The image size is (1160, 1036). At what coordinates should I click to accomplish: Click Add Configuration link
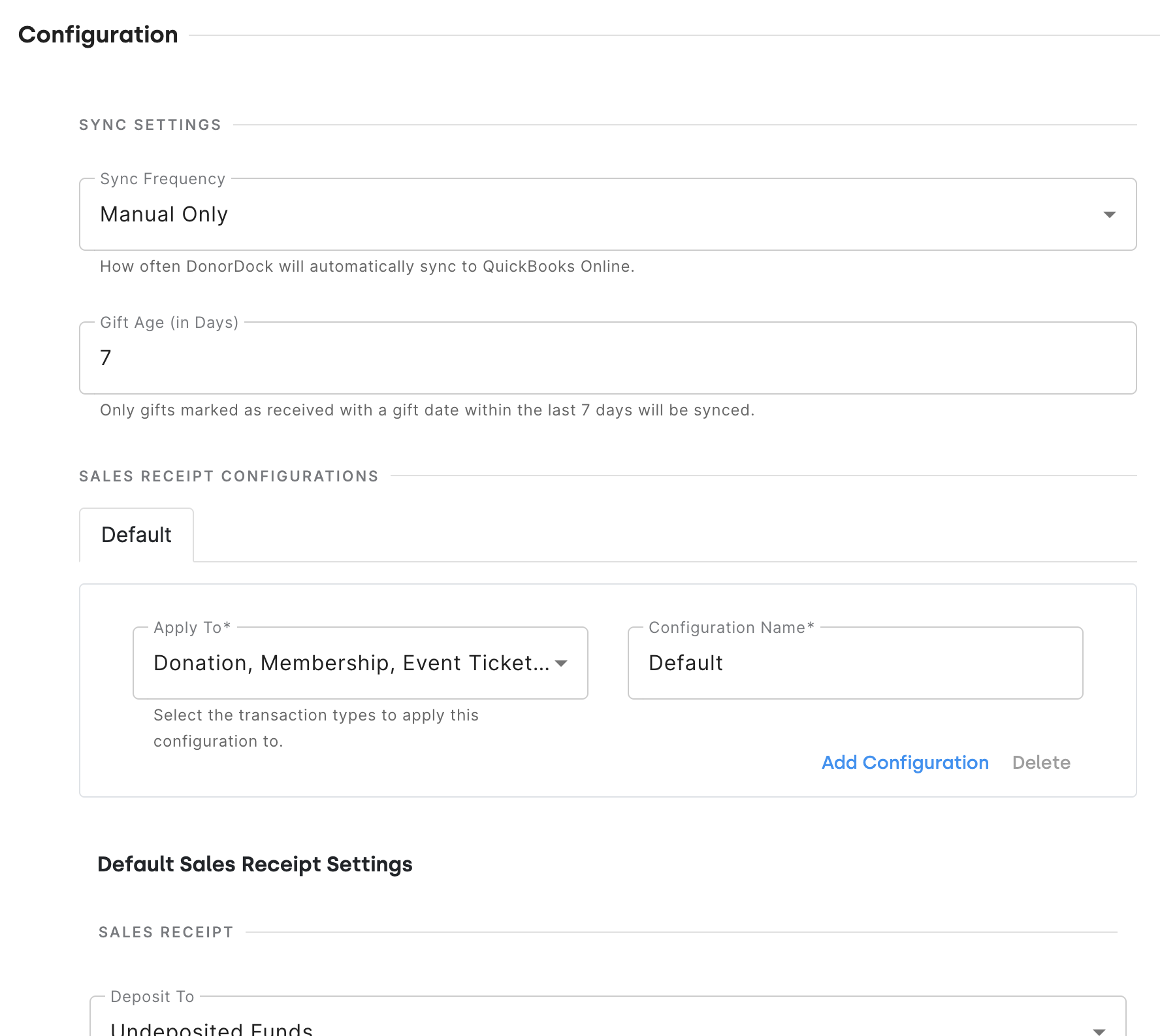pos(905,762)
